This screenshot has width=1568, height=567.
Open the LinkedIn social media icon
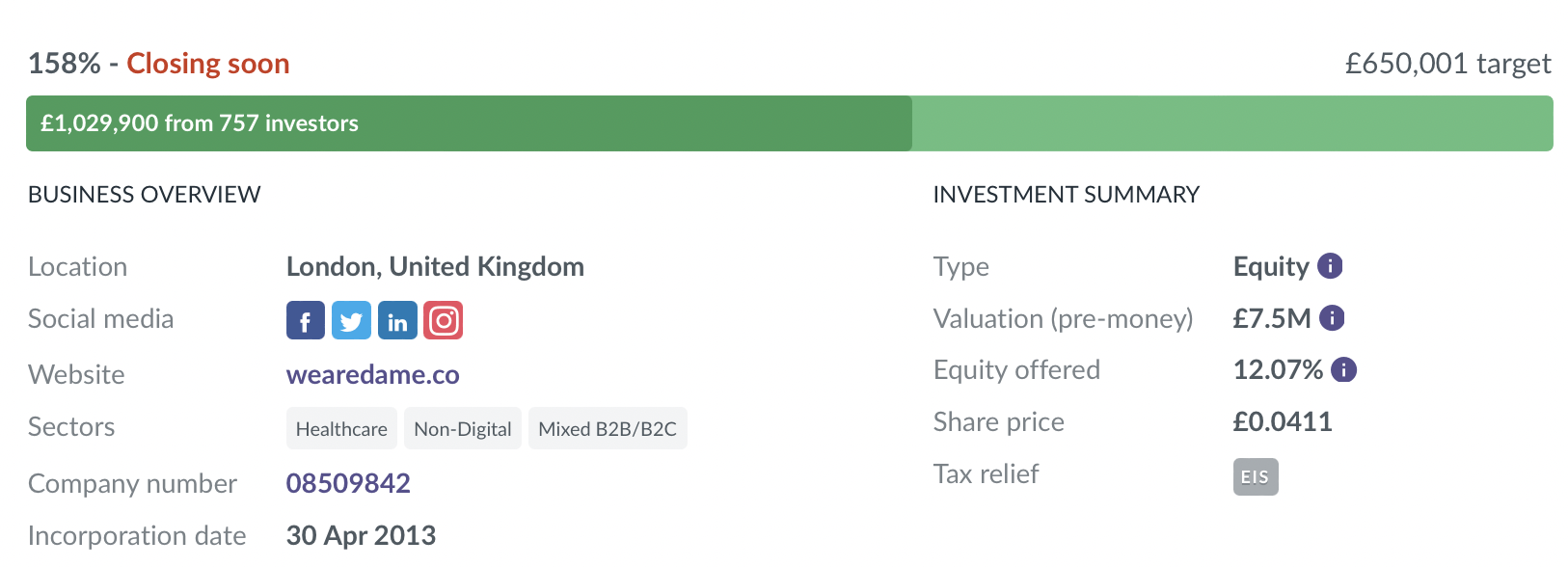[397, 320]
